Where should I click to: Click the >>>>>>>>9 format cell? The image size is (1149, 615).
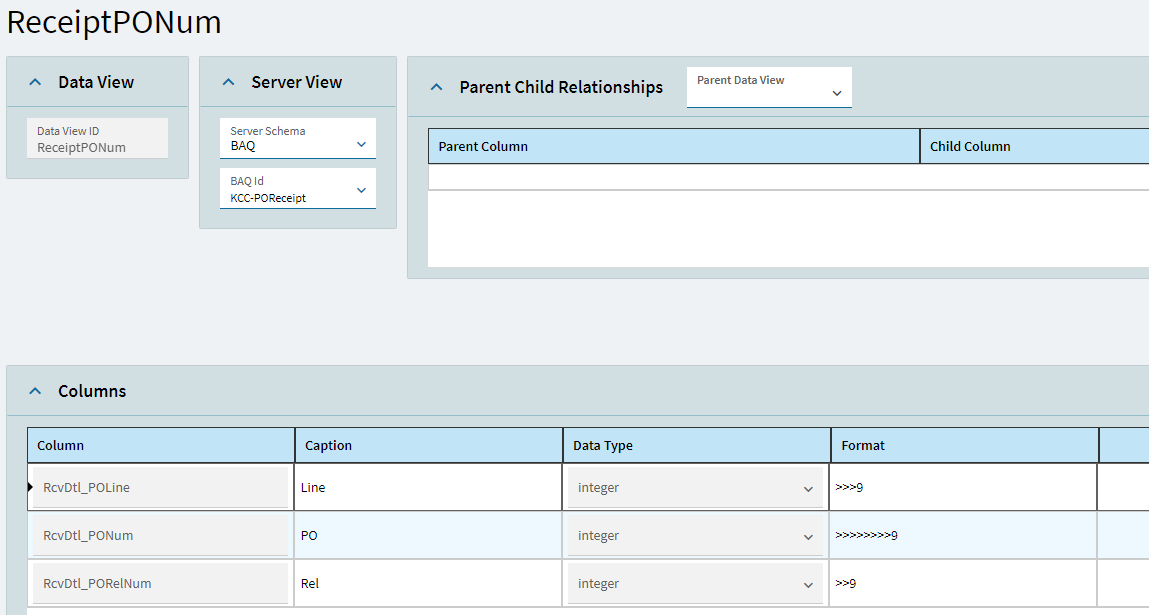pos(964,536)
